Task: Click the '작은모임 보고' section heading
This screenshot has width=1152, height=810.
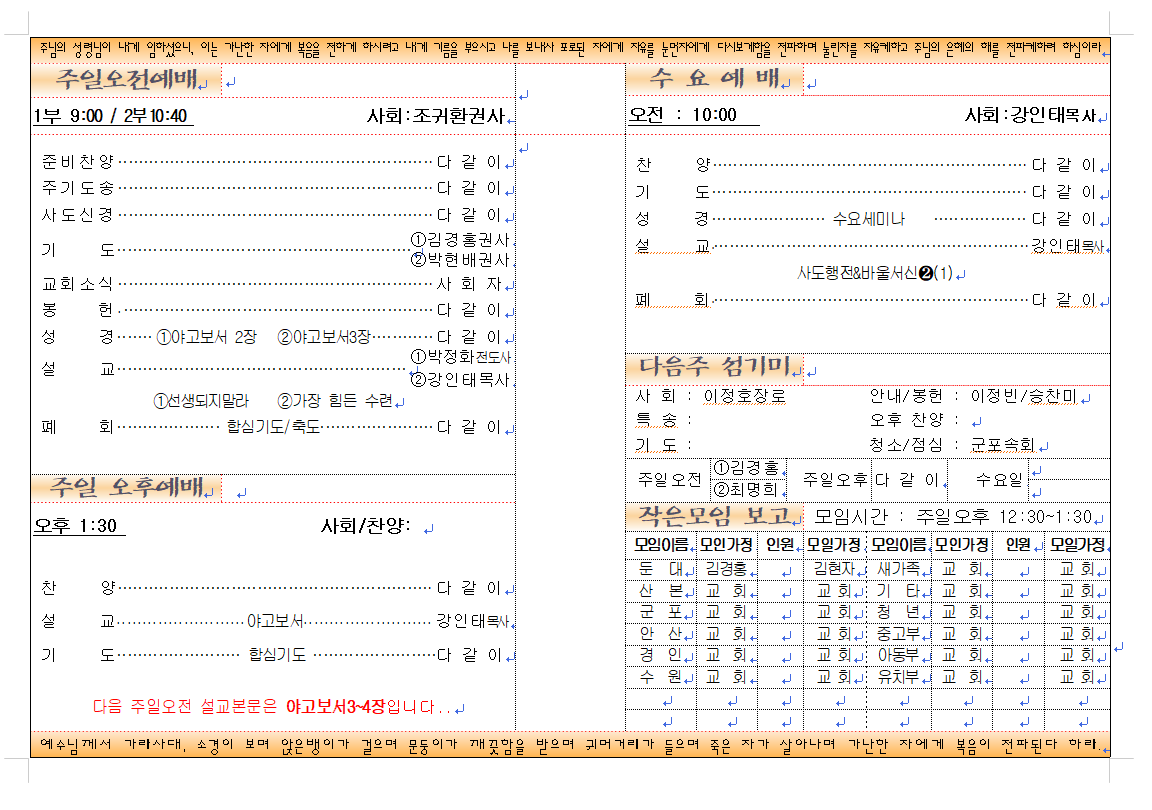Action: click(x=714, y=515)
